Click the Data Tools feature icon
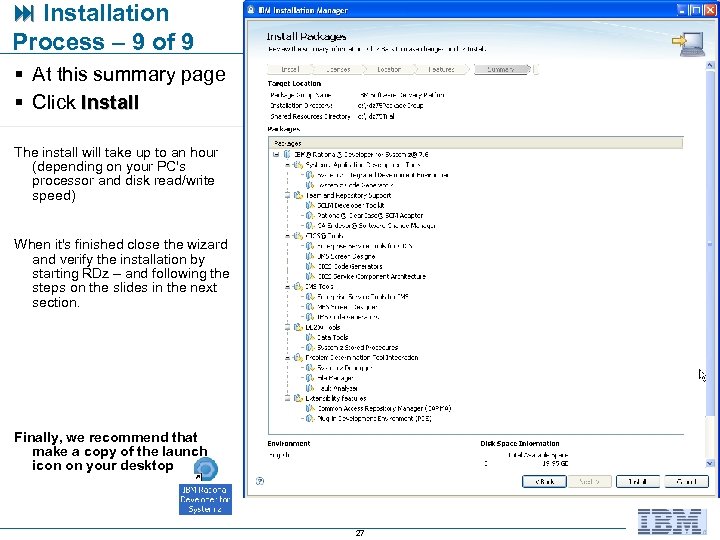 [310, 337]
